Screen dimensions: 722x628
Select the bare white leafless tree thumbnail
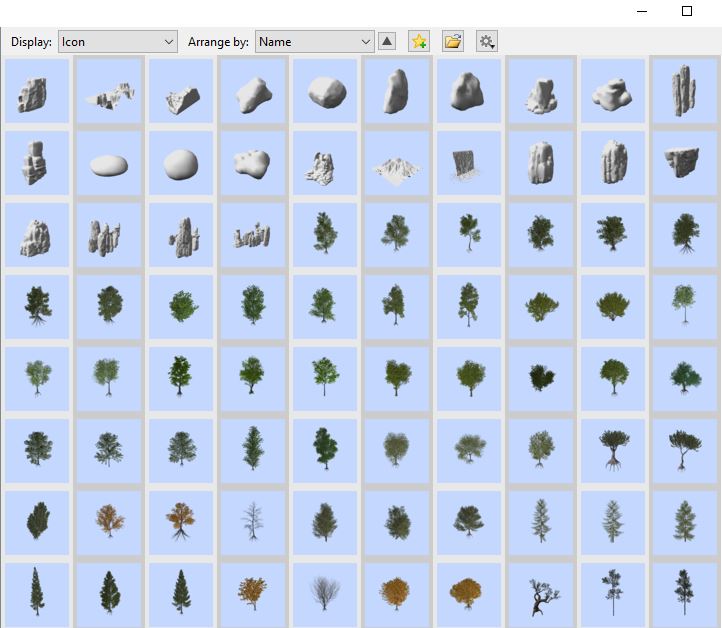pyautogui.click(x=253, y=523)
